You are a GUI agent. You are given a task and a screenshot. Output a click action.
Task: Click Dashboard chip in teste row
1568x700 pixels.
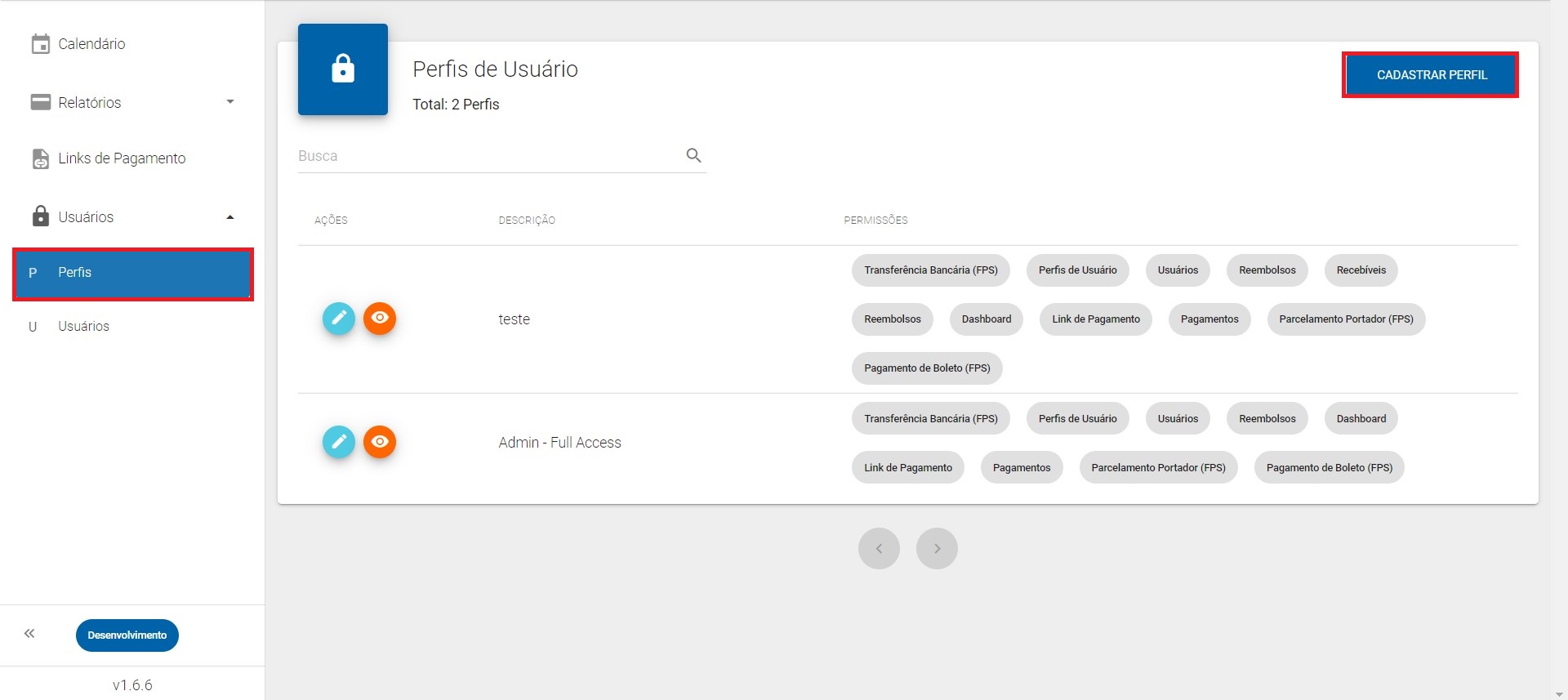(x=987, y=319)
